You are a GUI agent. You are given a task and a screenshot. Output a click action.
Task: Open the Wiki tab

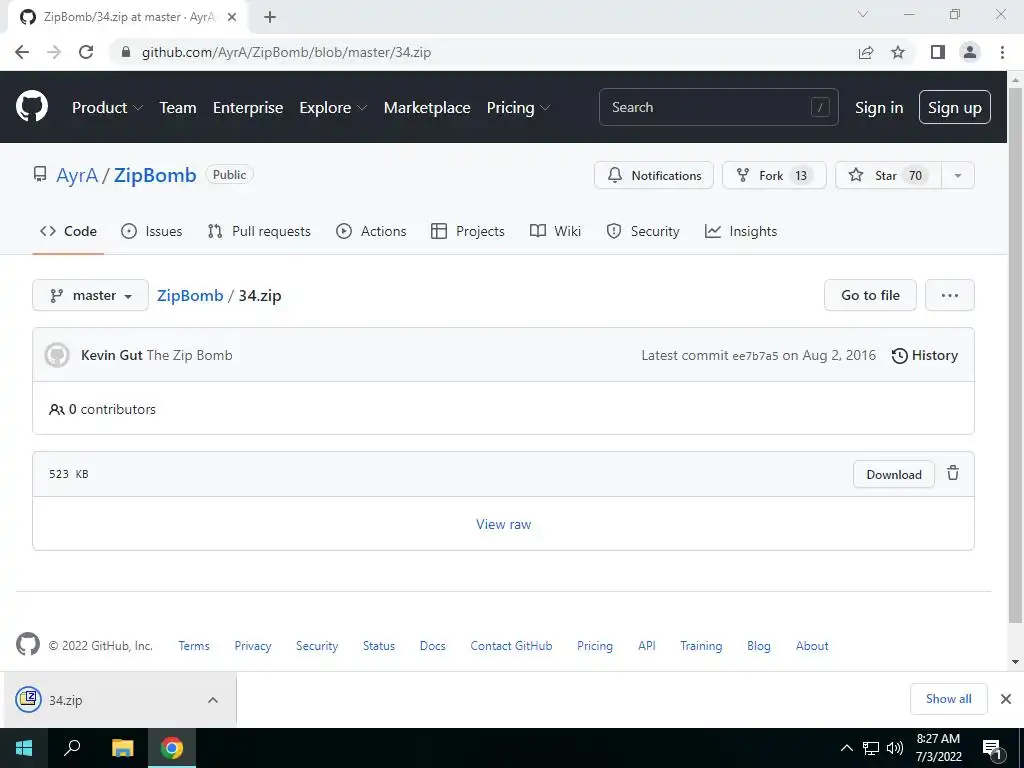555,231
